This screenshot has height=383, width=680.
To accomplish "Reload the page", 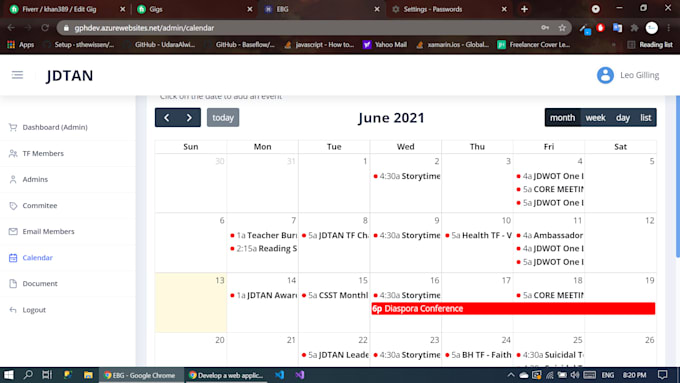I will coord(45,28).
